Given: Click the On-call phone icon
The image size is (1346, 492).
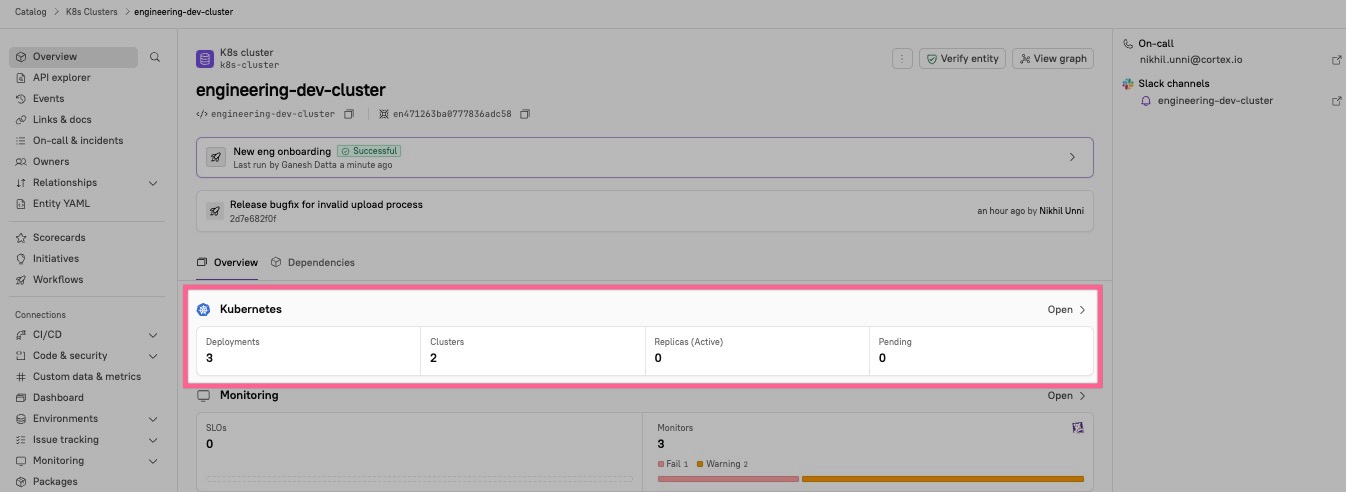Looking at the screenshot, I should 1128,44.
